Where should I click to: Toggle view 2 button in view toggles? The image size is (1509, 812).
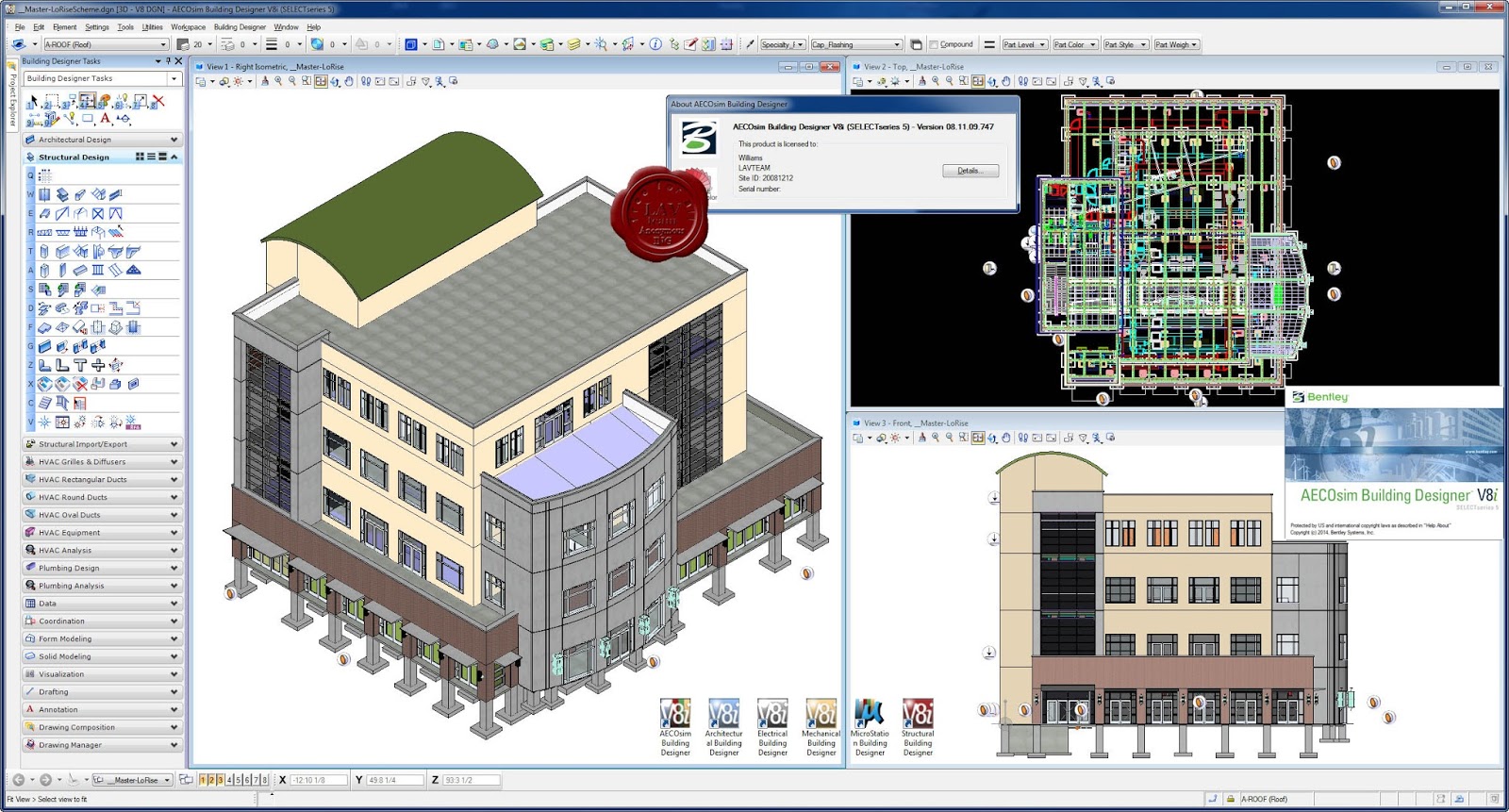tap(211, 780)
